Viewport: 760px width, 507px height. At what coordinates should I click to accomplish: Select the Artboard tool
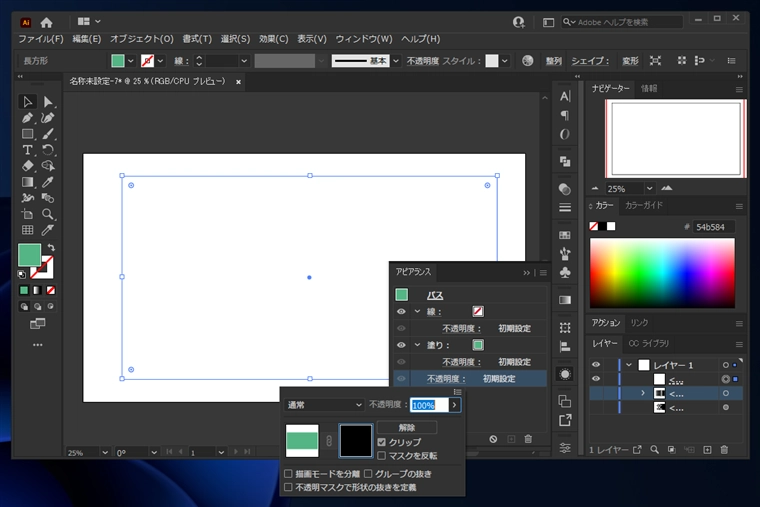(x=27, y=214)
